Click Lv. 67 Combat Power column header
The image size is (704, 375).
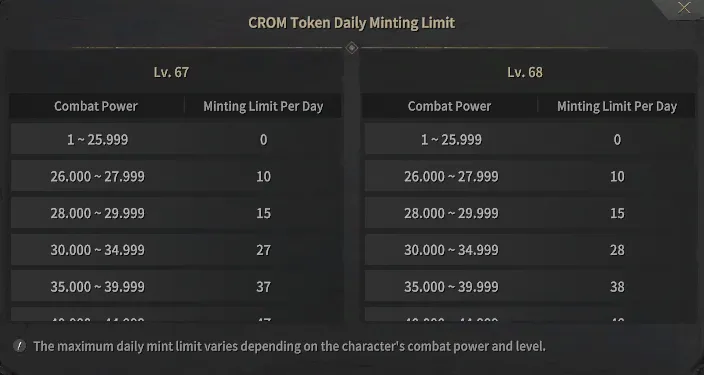96,106
